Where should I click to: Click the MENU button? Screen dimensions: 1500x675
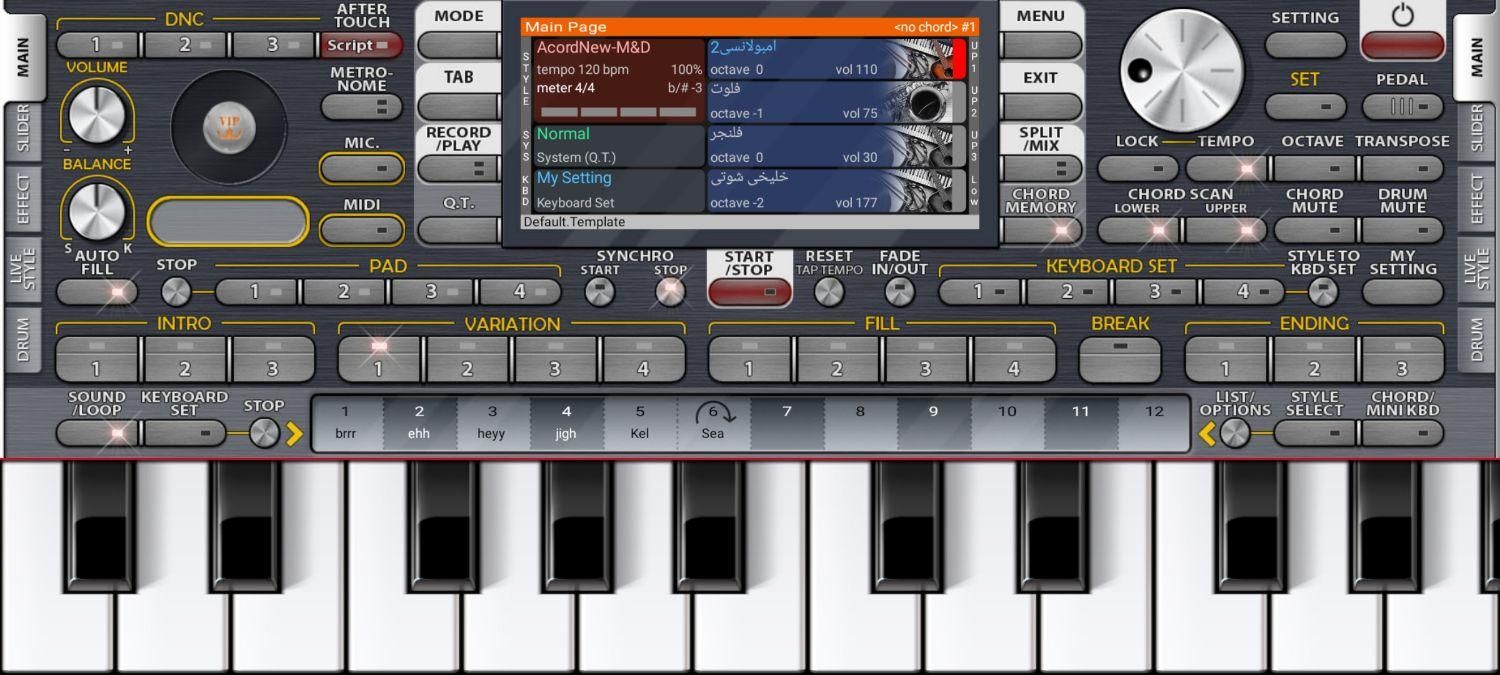[1040, 45]
